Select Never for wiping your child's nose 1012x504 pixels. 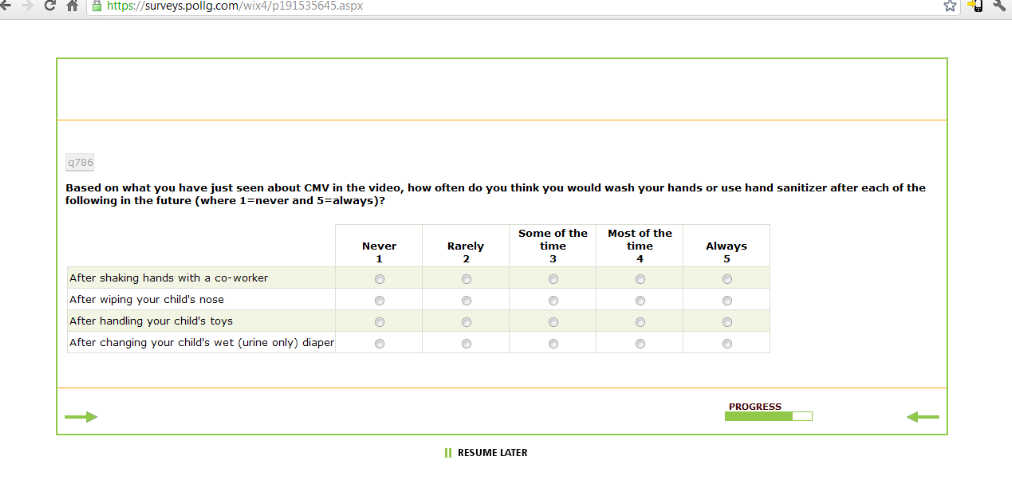click(x=380, y=301)
